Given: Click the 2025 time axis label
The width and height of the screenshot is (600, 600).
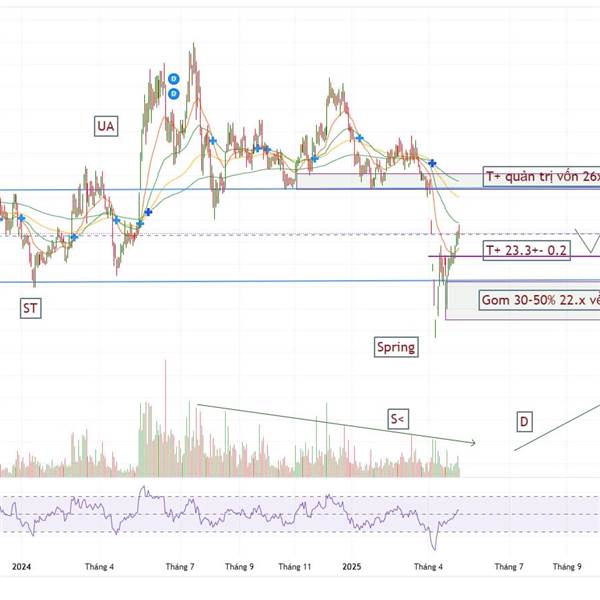Looking at the screenshot, I should [x=352, y=566].
